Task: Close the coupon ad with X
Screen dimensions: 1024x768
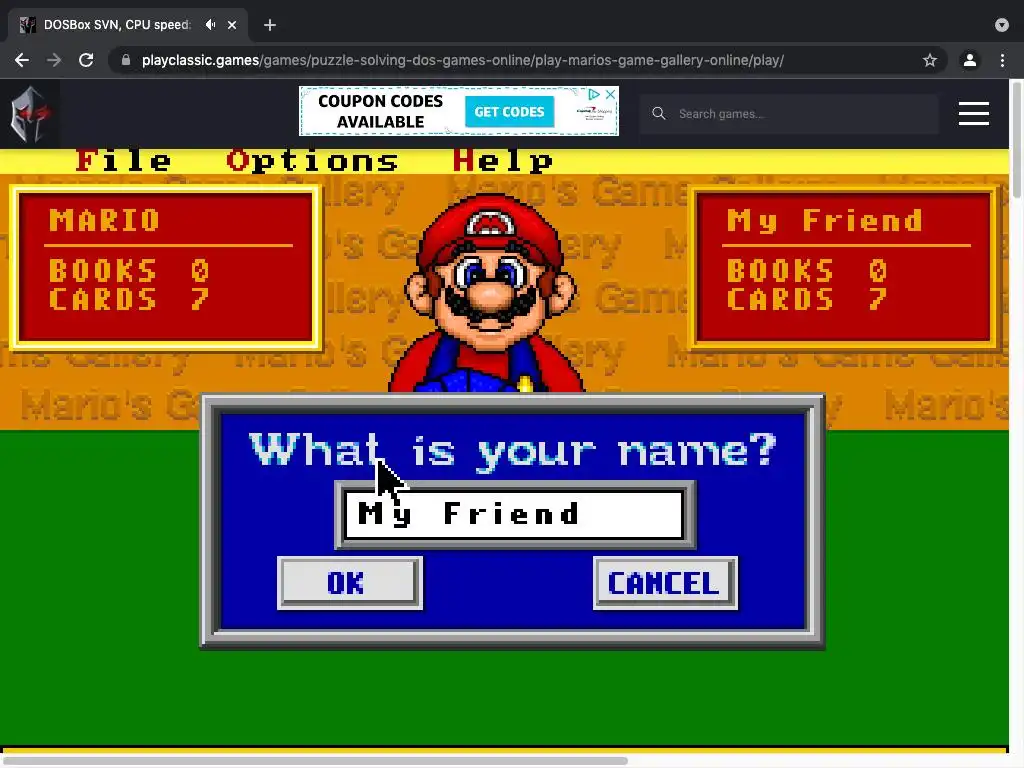Action: point(610,94)
